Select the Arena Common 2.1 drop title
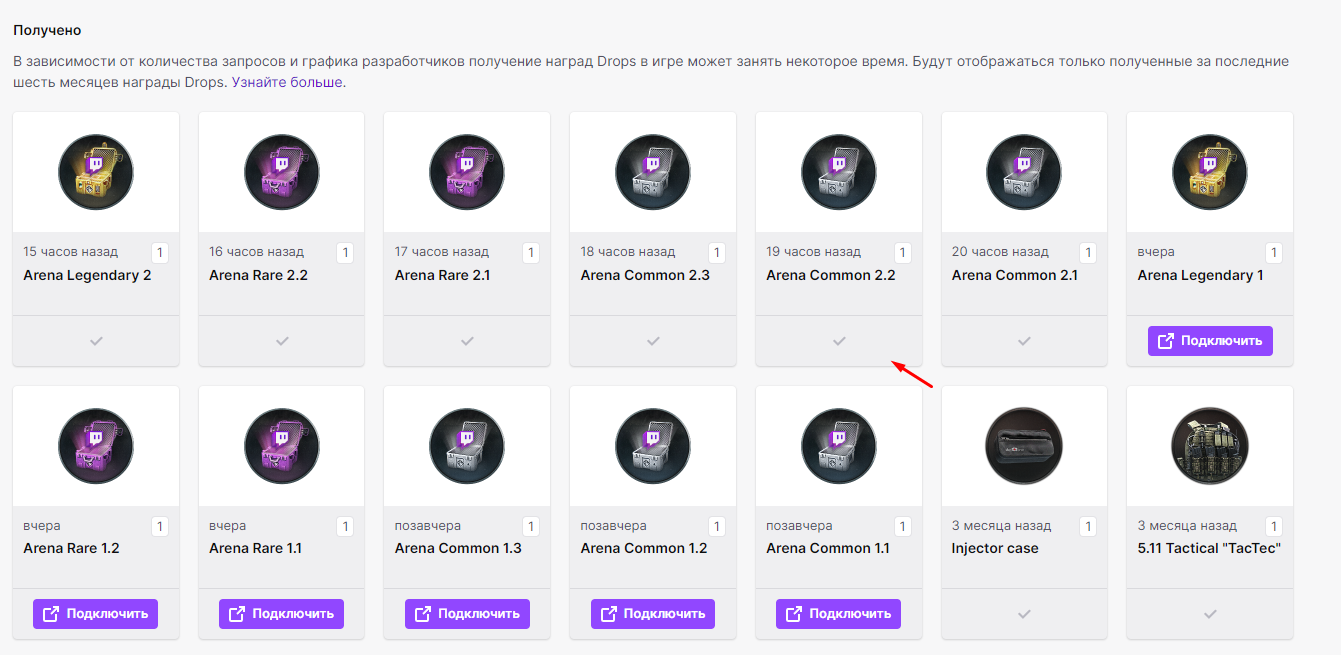This screenshot has height=655, width=1341. (1014, 275)
